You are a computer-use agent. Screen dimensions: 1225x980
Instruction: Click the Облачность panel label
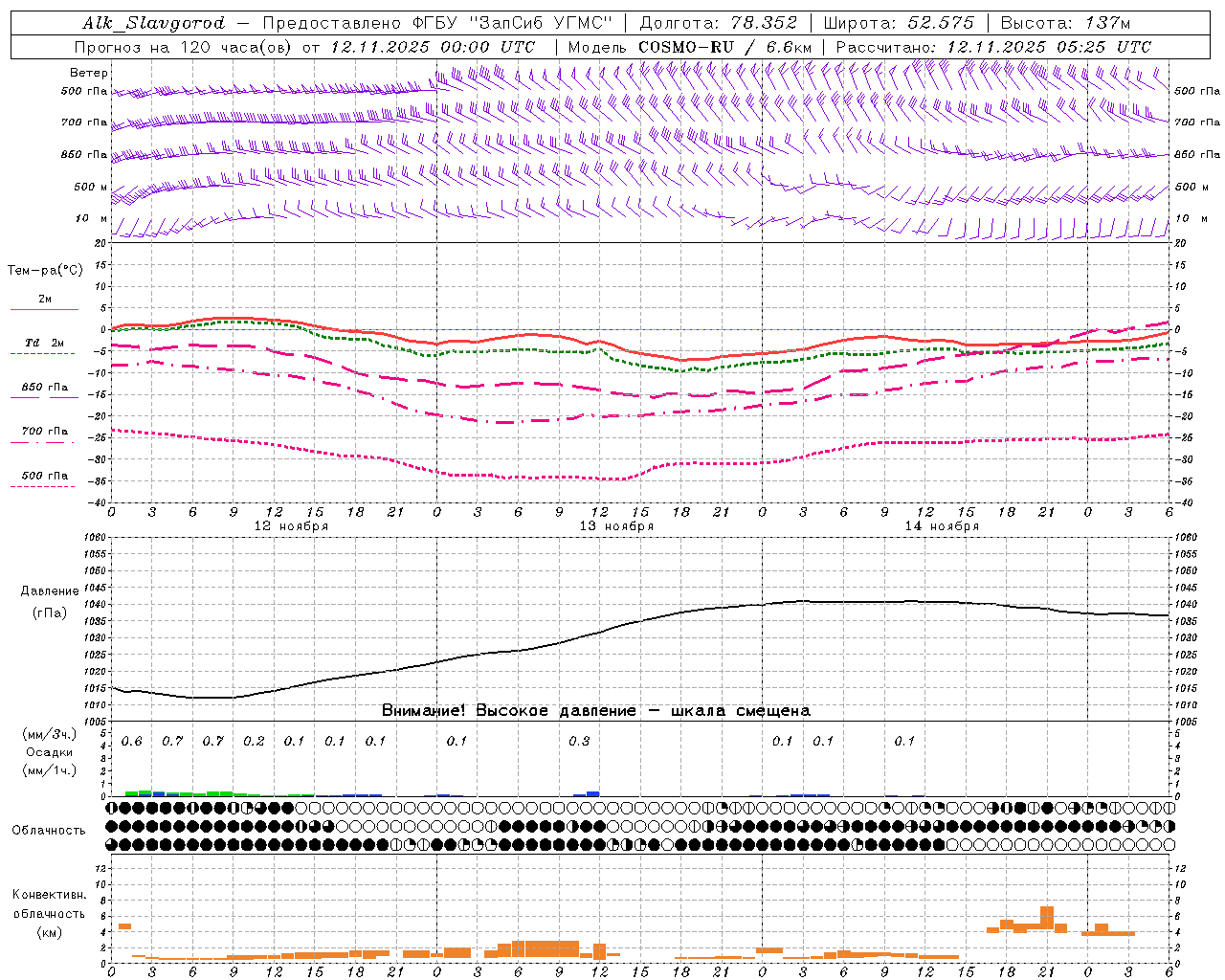coord(49,830)
